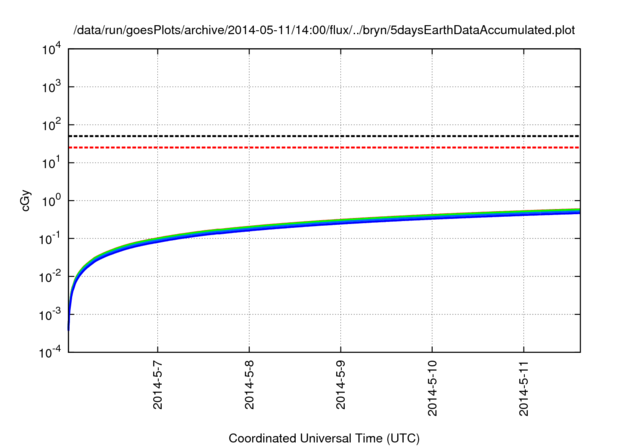640x448 pixels.
Task: Click the 10^-2 y-axis tick label
Action: tap(50, 277)
